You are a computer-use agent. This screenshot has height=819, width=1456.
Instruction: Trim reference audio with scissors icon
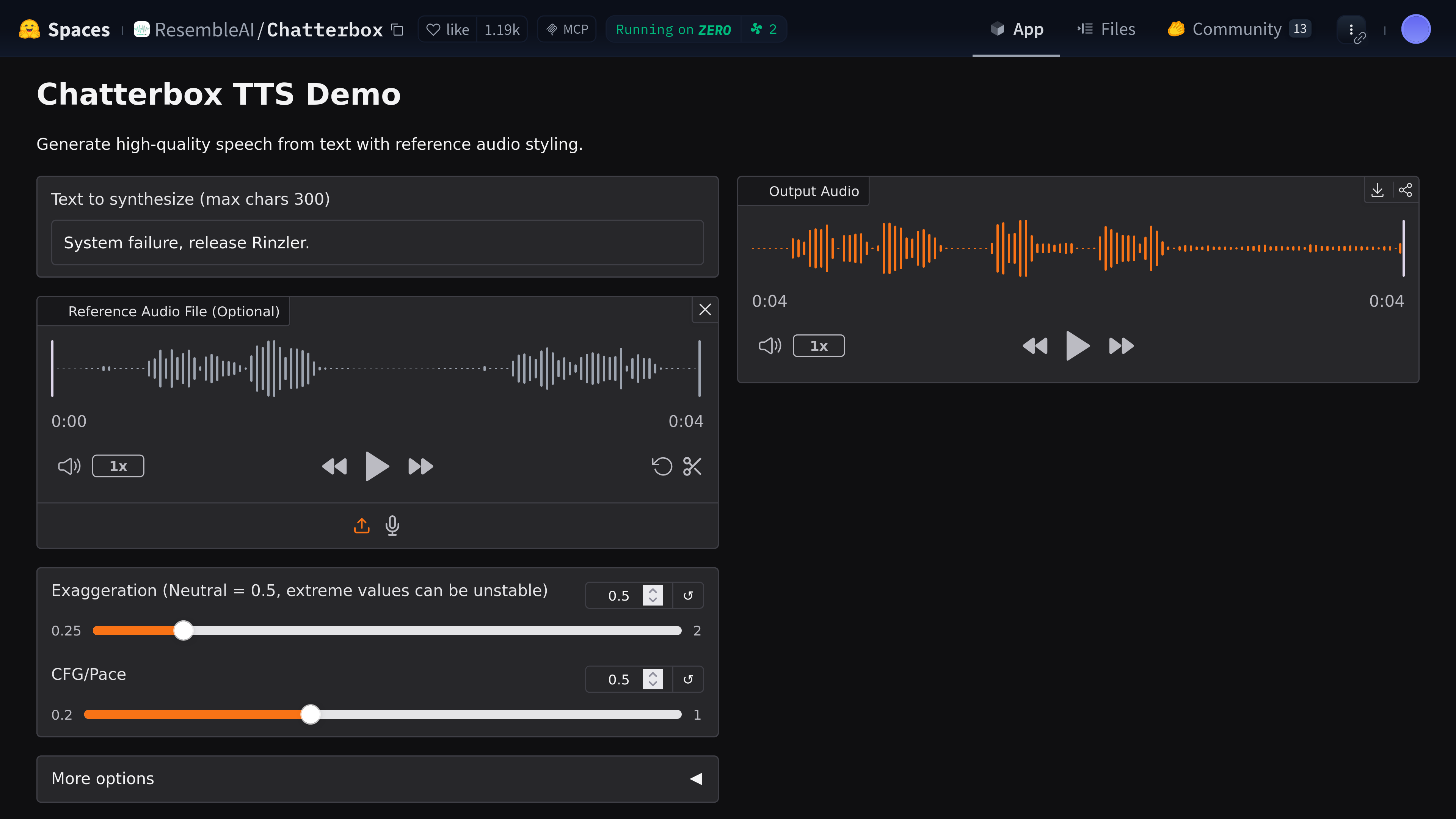point(692,466)
